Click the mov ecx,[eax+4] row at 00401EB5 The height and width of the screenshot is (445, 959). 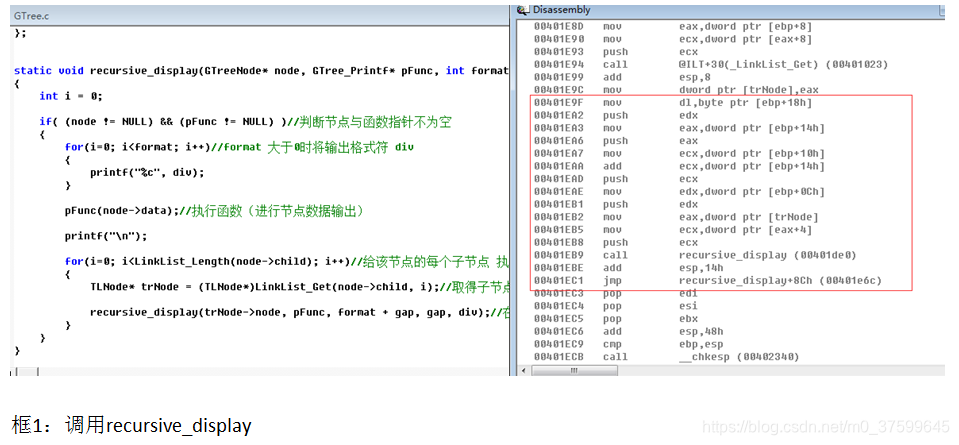672,230
